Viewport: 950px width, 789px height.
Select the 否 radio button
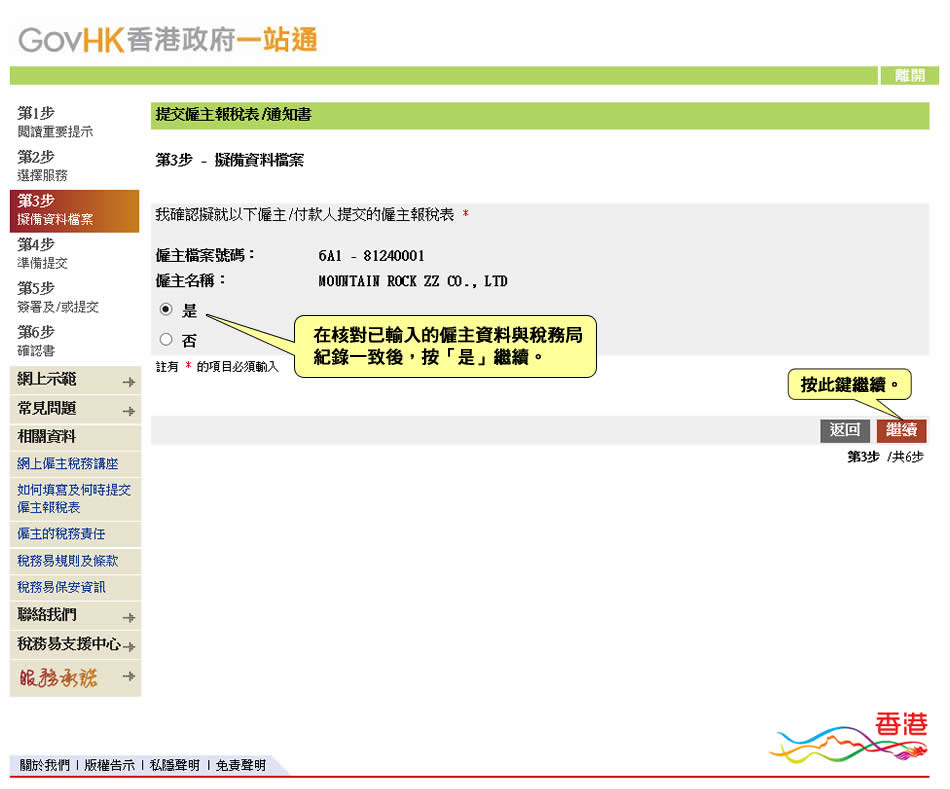click(166, 339)
